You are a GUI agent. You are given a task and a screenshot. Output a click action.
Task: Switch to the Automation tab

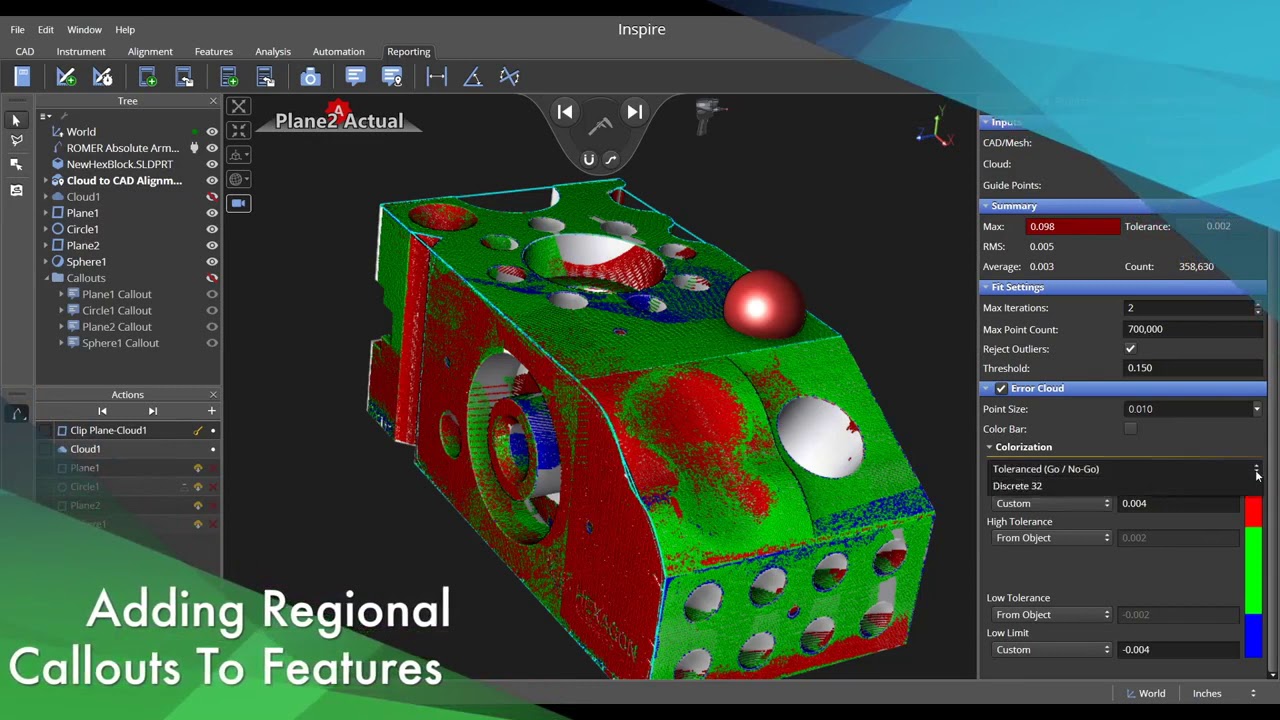pos(338,52)
